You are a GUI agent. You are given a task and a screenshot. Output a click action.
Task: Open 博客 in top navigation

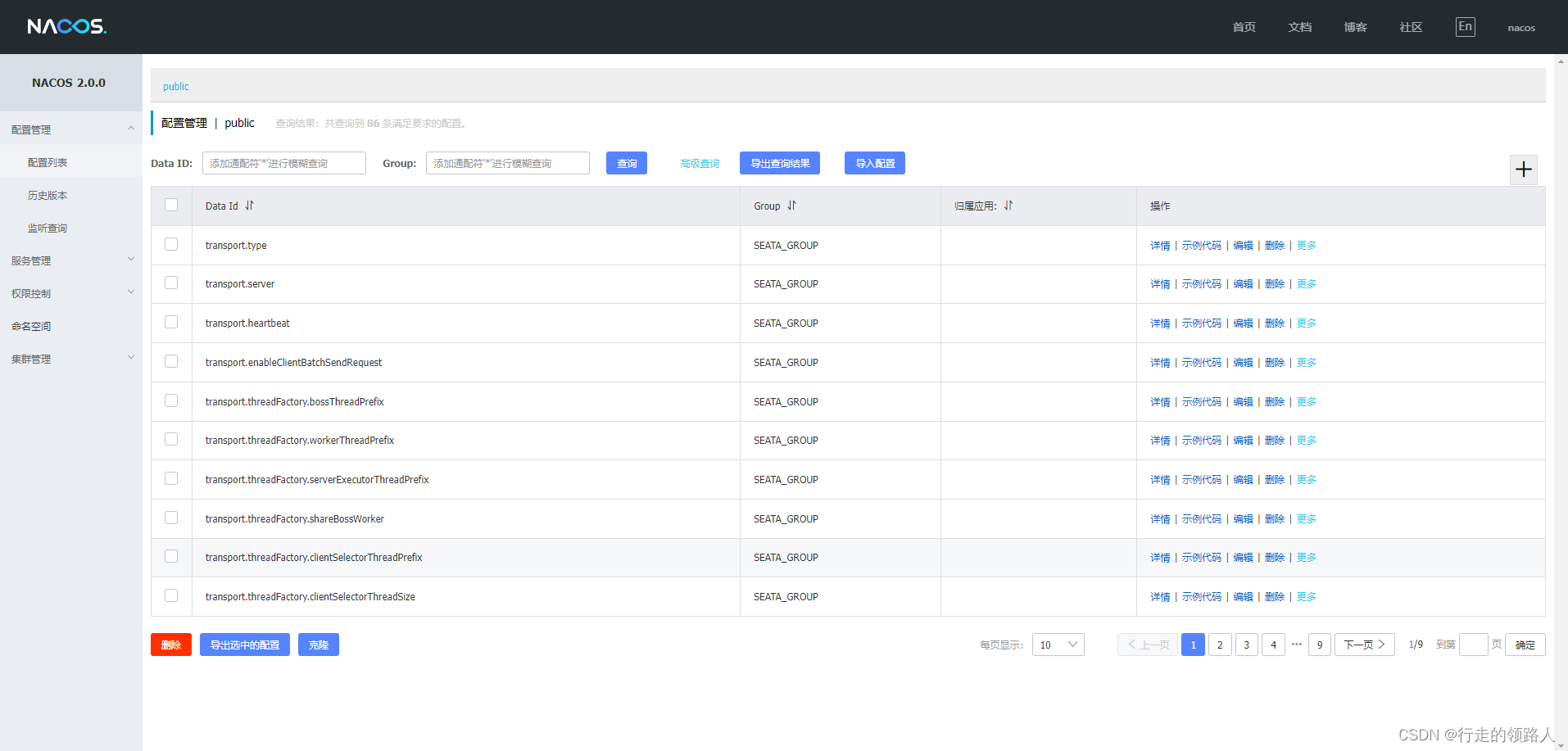(x=1356, y=27)
